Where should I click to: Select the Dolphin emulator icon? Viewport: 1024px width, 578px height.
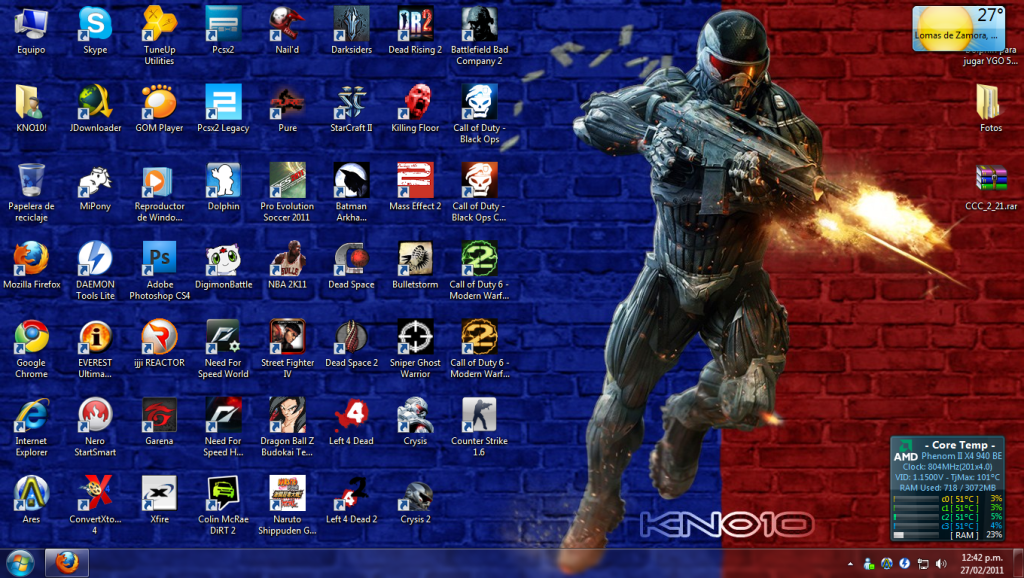coord(223,187)
